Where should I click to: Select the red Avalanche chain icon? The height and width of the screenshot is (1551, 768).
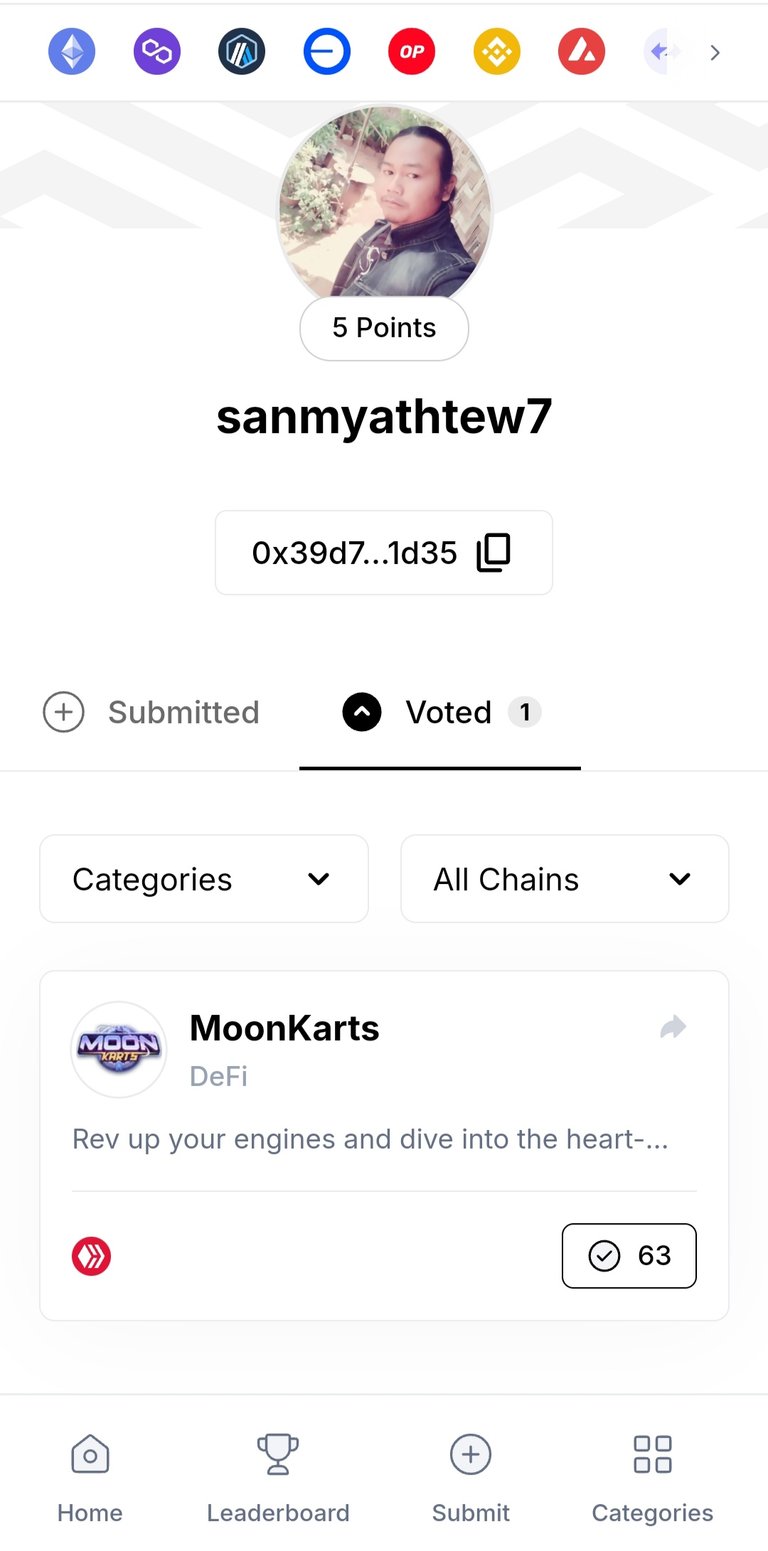pyautogui.click(x=582, y=52)
